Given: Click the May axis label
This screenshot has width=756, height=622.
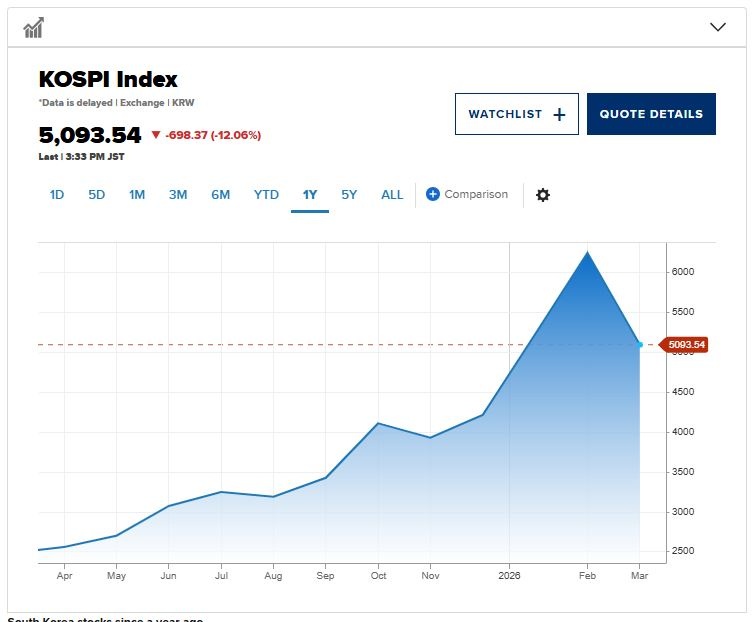Looking at the screenshot, I should point(116,576).
